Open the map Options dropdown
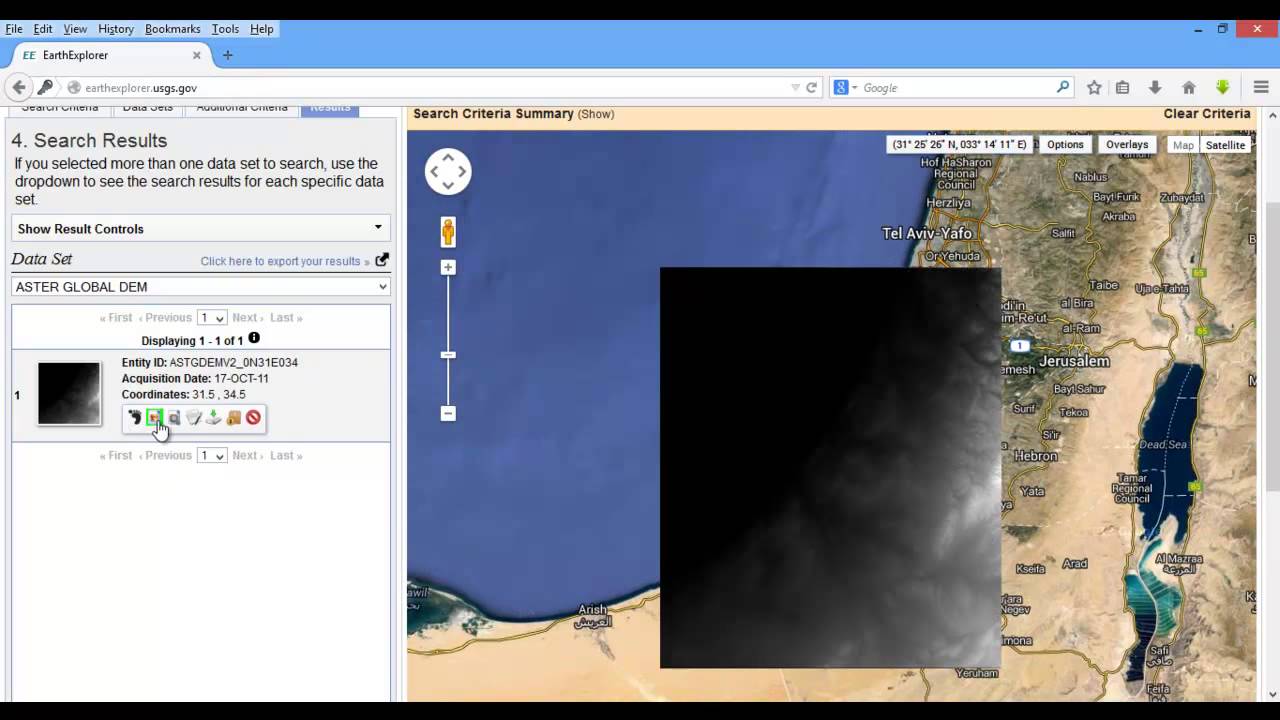 tap(1065, 145)
